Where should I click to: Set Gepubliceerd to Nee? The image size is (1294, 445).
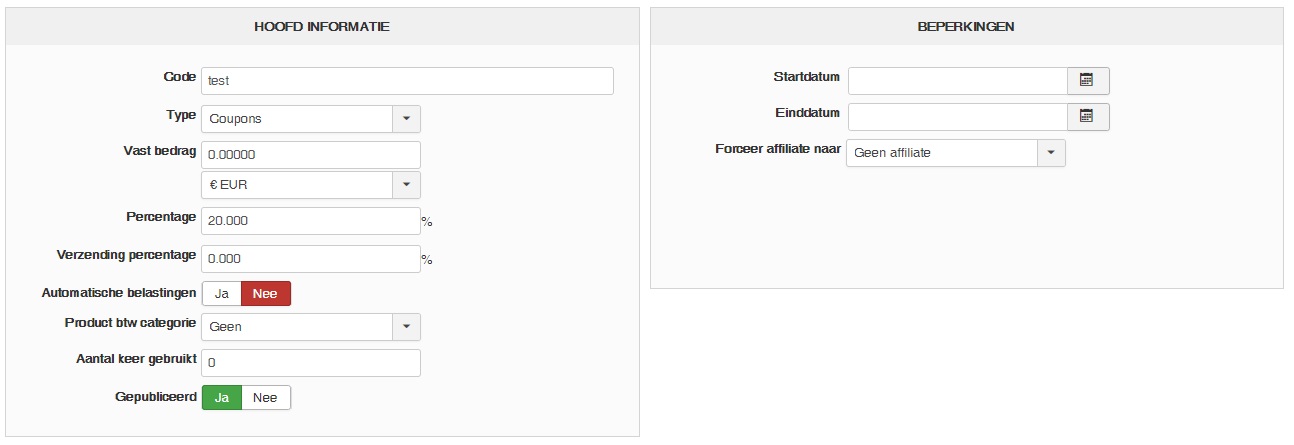[266, 398]
